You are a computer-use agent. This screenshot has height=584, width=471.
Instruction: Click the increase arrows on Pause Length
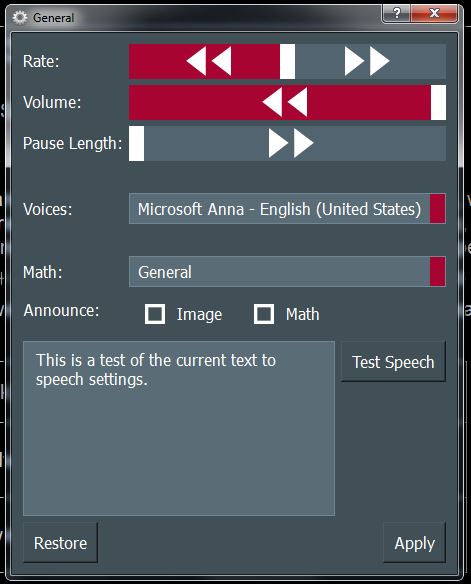click(291, 143)
